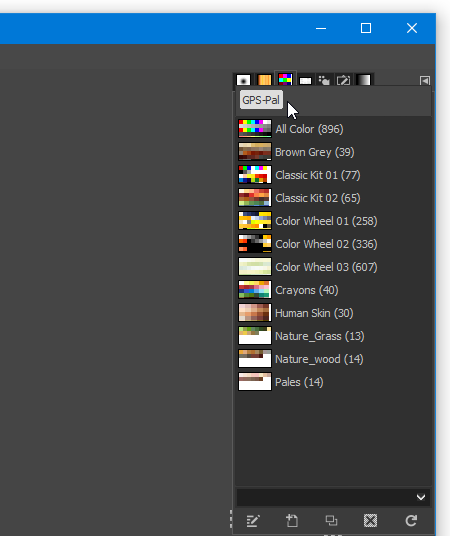Viewport: 450px width, 536px height.
Task: Select the Palettes tab icon
Action: (x=285, y=80)
